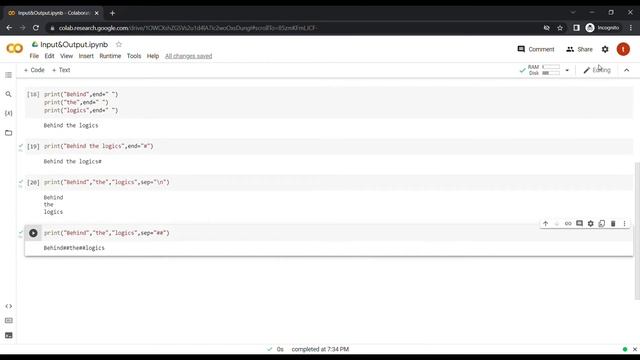The image size is (640, 360).
Task: Go back in browser history
Action: point(9,28)
